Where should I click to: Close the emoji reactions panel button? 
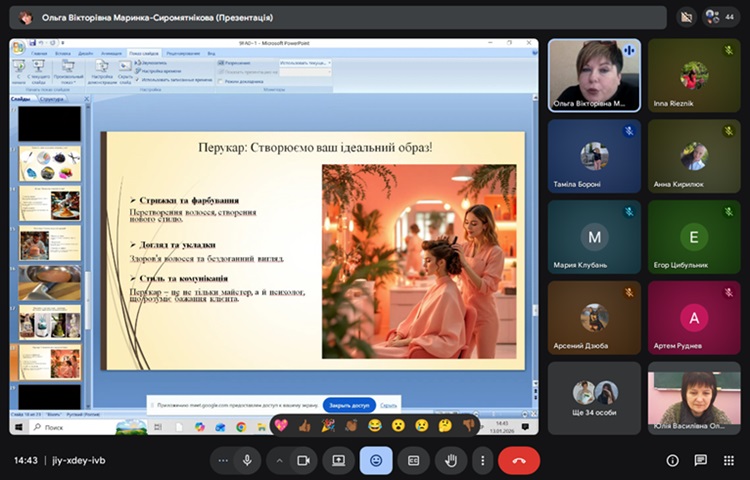pyautogui.click(x=376, y=460)
